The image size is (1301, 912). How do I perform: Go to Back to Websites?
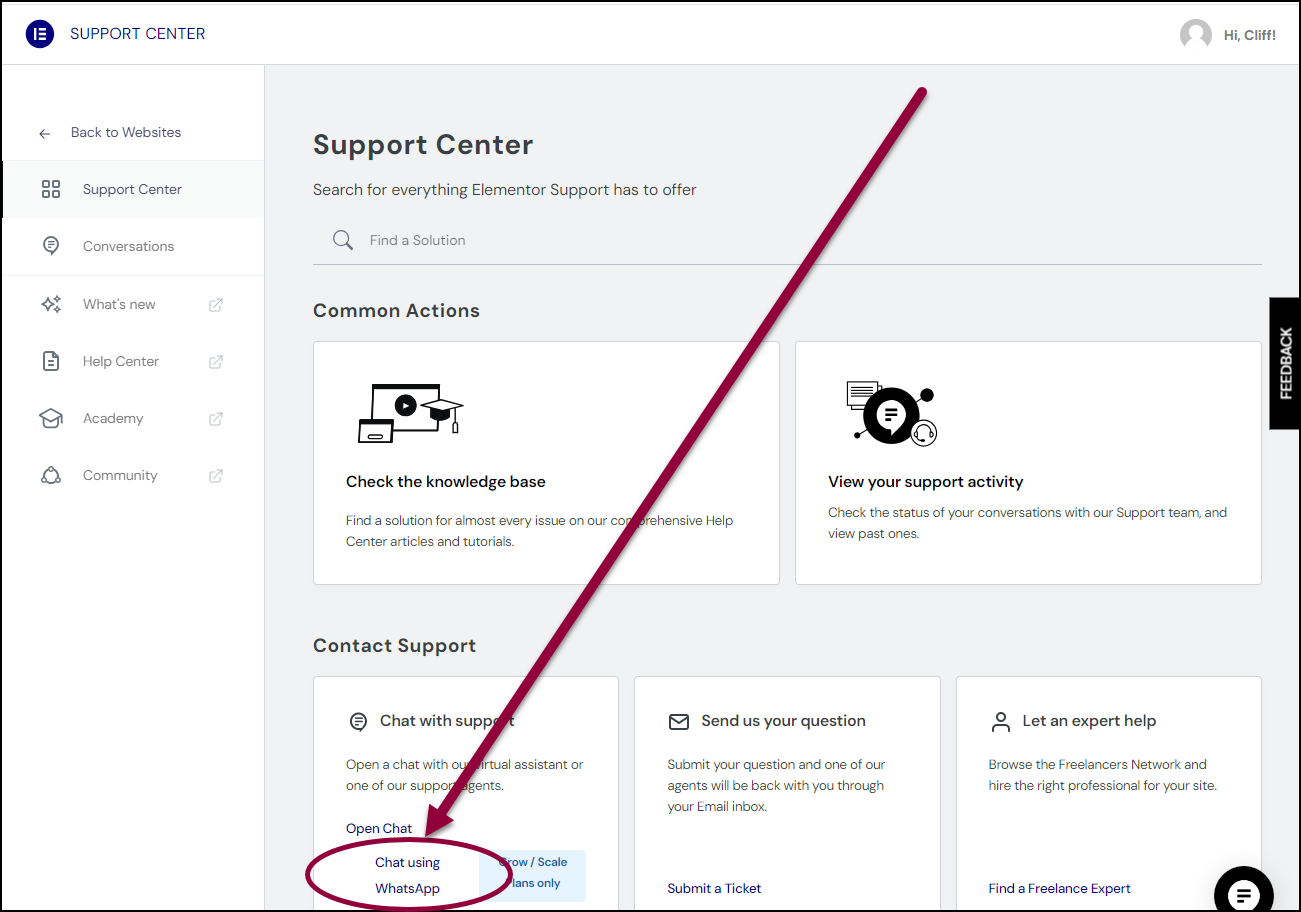126,132
